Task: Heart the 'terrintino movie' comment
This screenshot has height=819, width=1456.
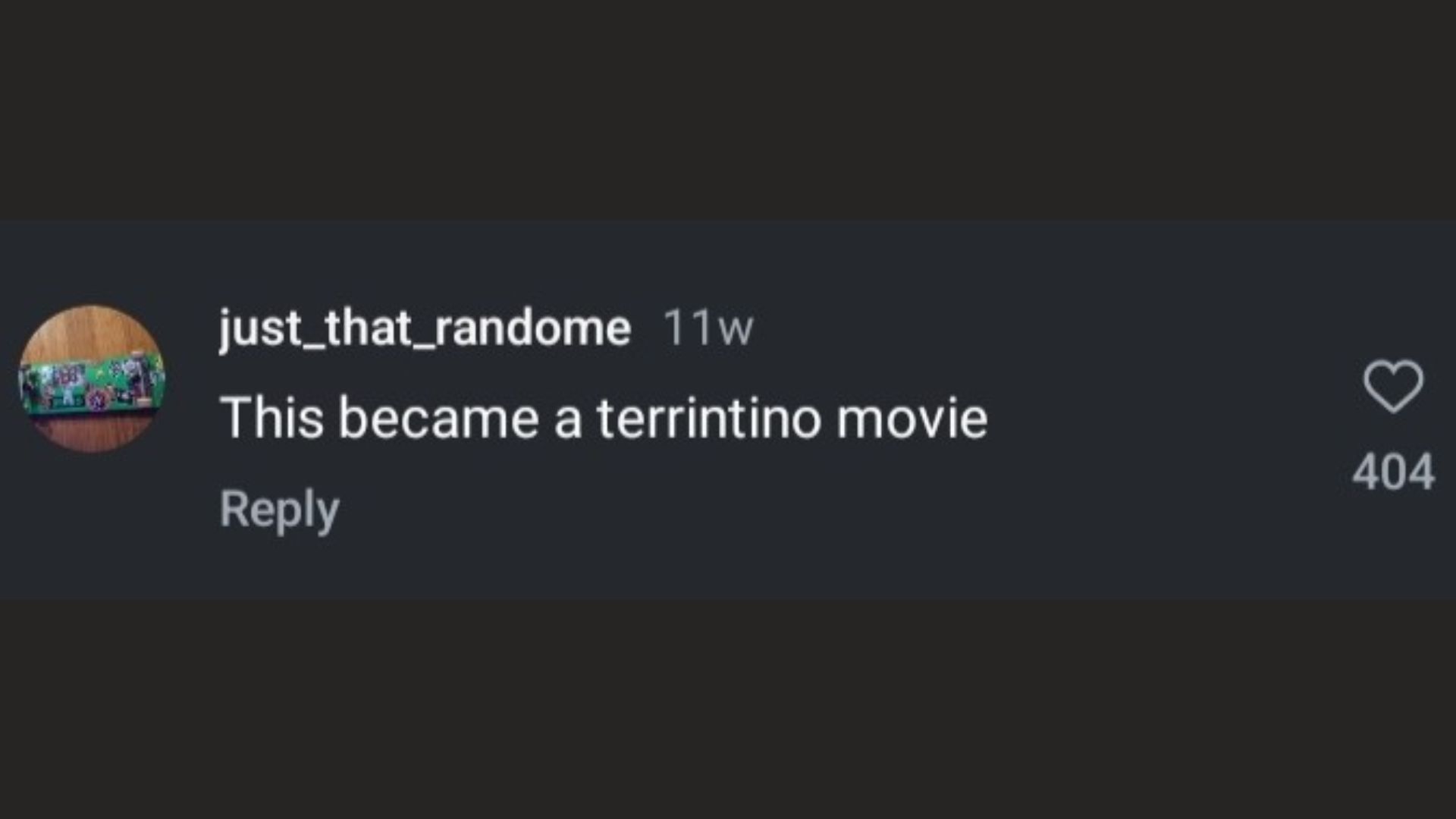Action: coord(1393,386)
